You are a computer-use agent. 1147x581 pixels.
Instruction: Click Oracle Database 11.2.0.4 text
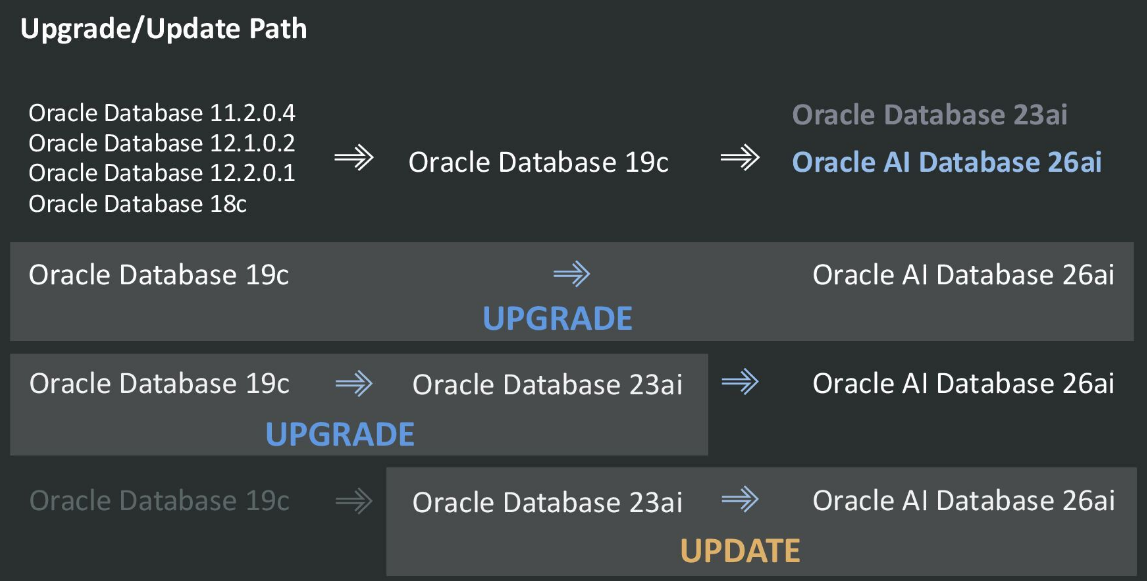coord(162,112)
